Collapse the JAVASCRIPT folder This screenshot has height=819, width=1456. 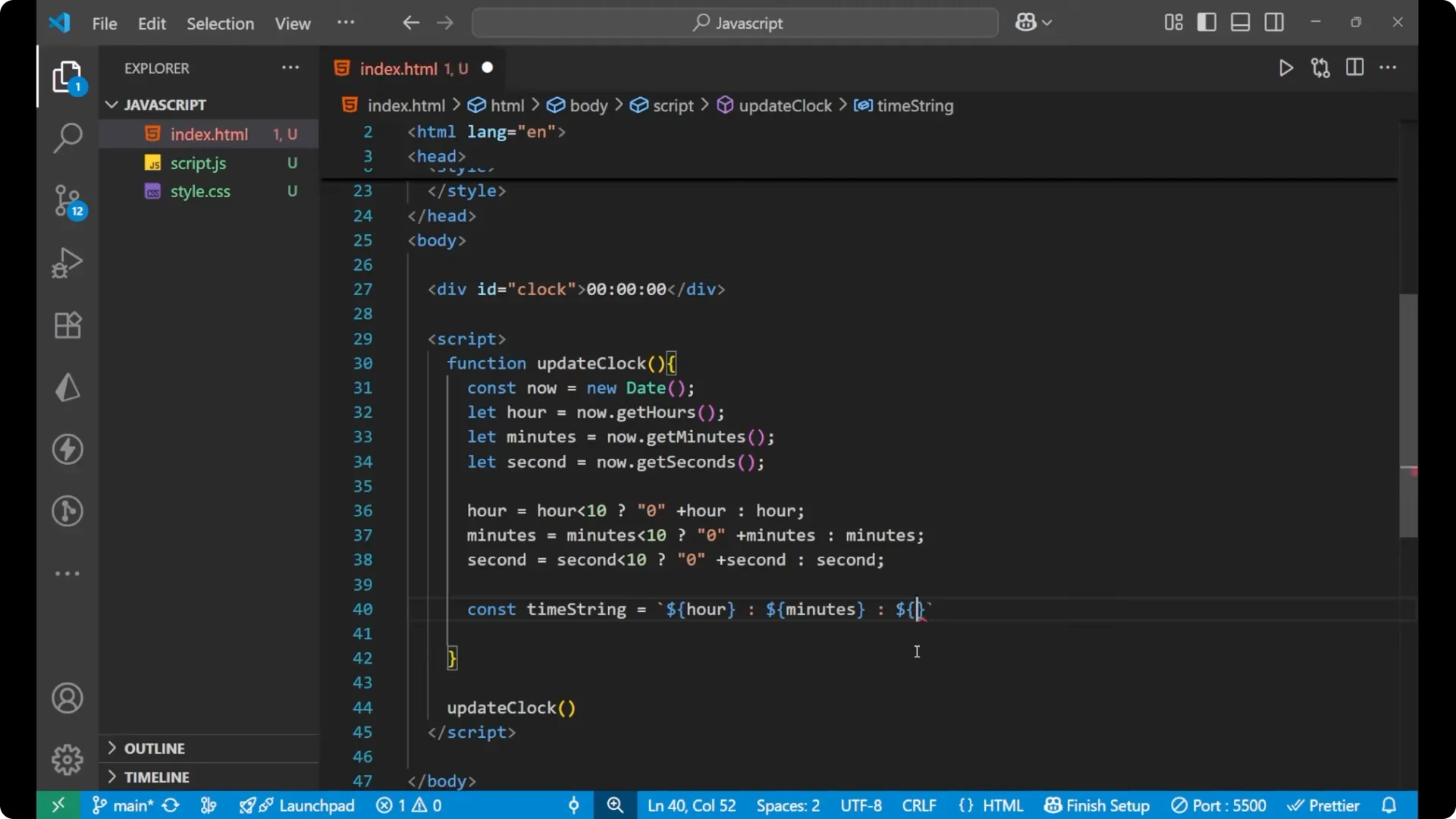point(111,105)
